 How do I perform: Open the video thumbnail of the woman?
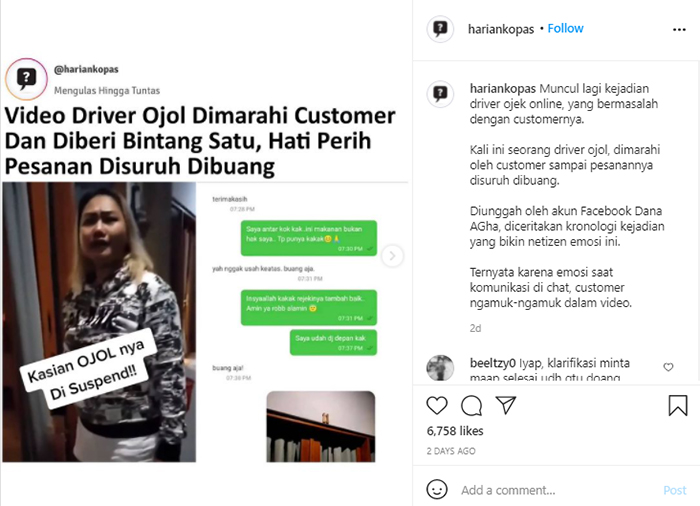pos(99,322)
